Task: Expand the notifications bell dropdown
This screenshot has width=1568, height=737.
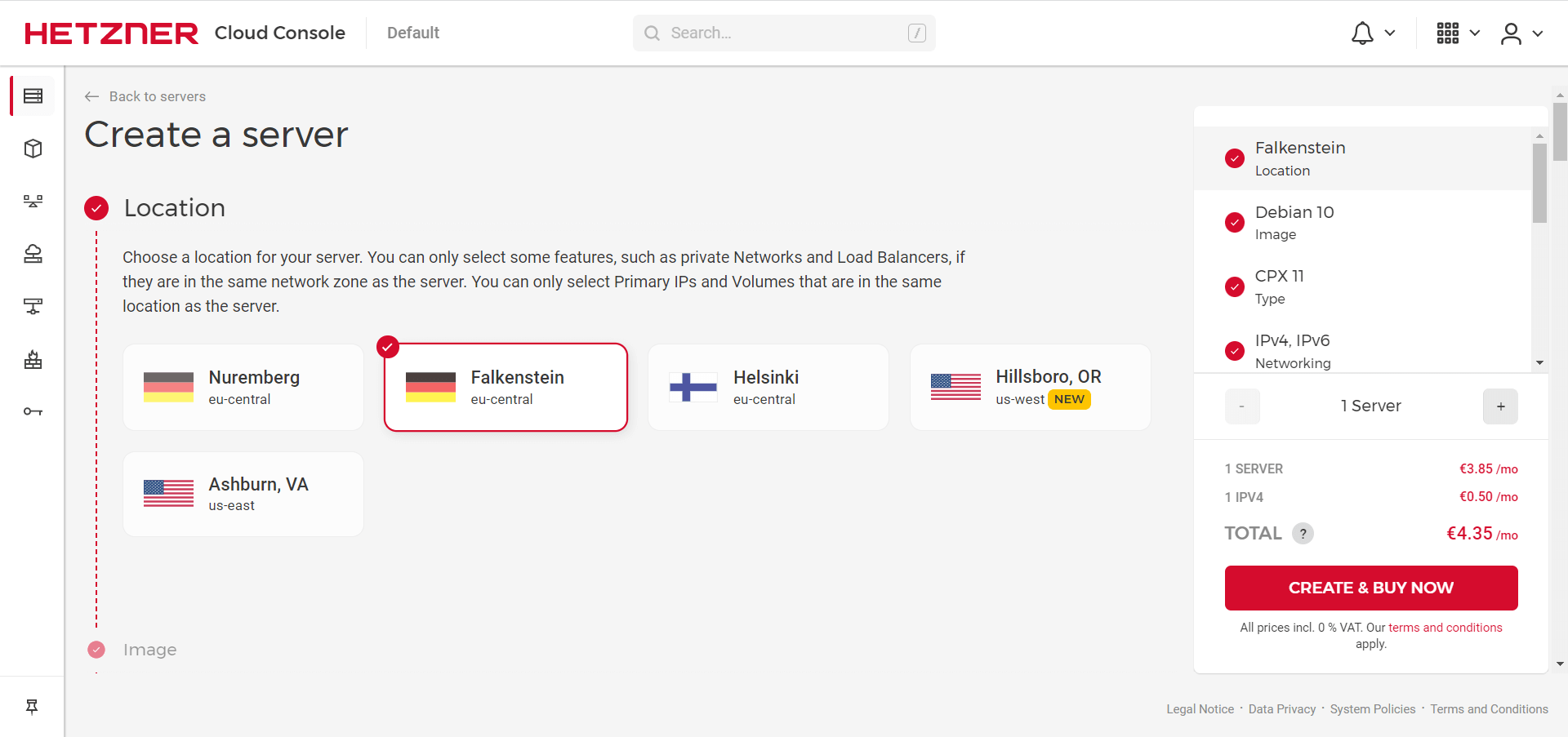Action: (x=1372, y=33)
